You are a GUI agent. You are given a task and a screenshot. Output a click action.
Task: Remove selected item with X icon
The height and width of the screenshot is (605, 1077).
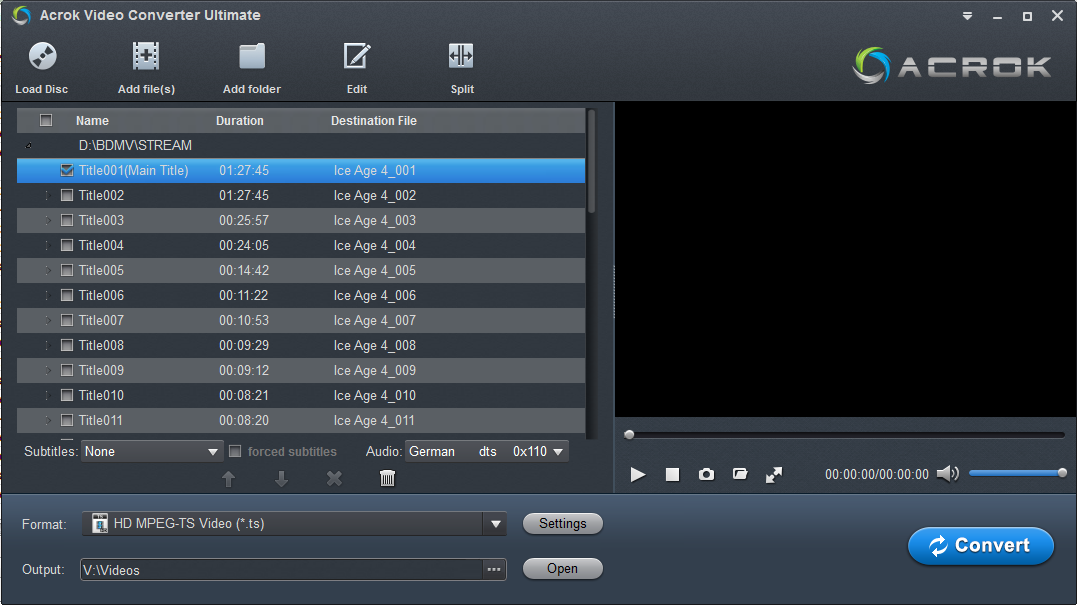(334, 478)
